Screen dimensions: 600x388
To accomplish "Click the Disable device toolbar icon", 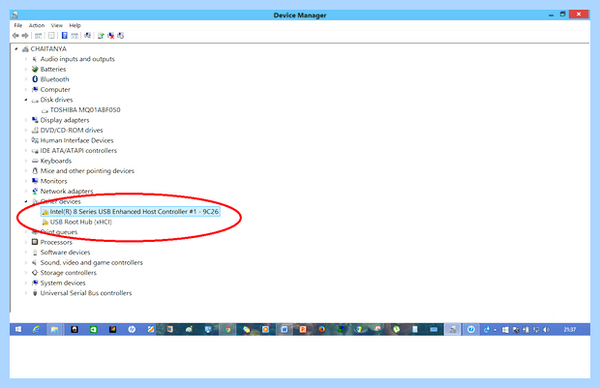I will coord(121,36).
